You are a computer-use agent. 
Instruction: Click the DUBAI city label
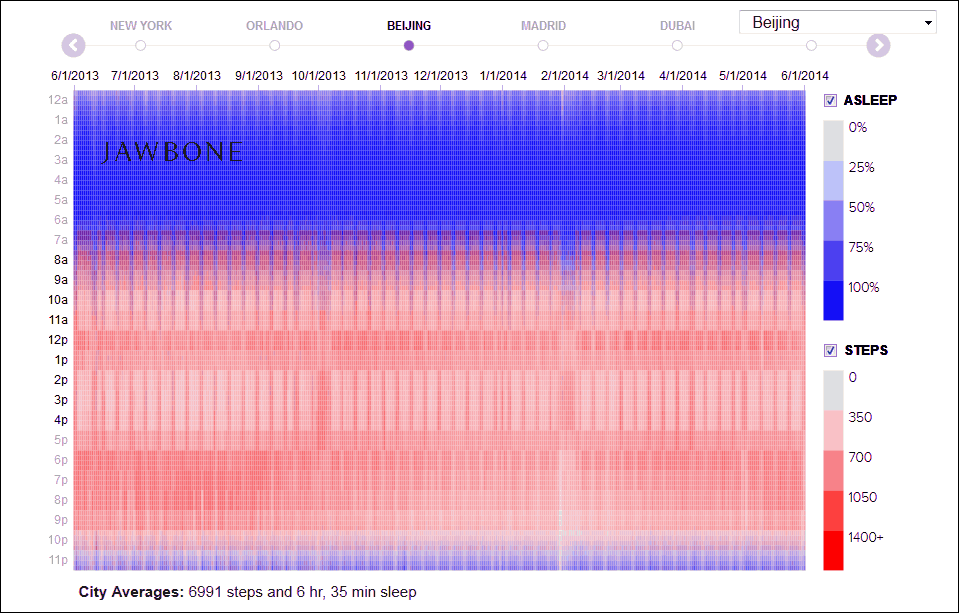pyautogui.click(x=677, y=26)
